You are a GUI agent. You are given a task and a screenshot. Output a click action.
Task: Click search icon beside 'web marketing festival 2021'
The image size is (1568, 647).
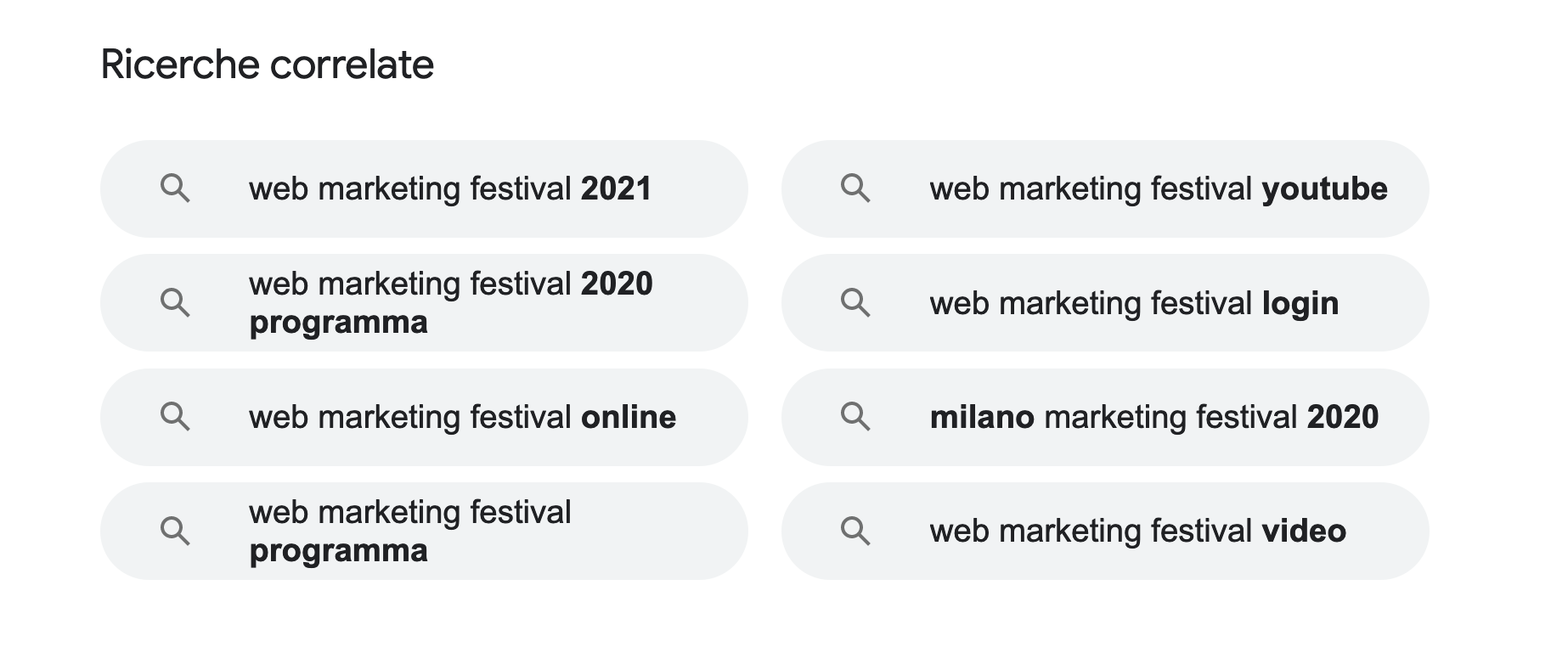[175, 188]
